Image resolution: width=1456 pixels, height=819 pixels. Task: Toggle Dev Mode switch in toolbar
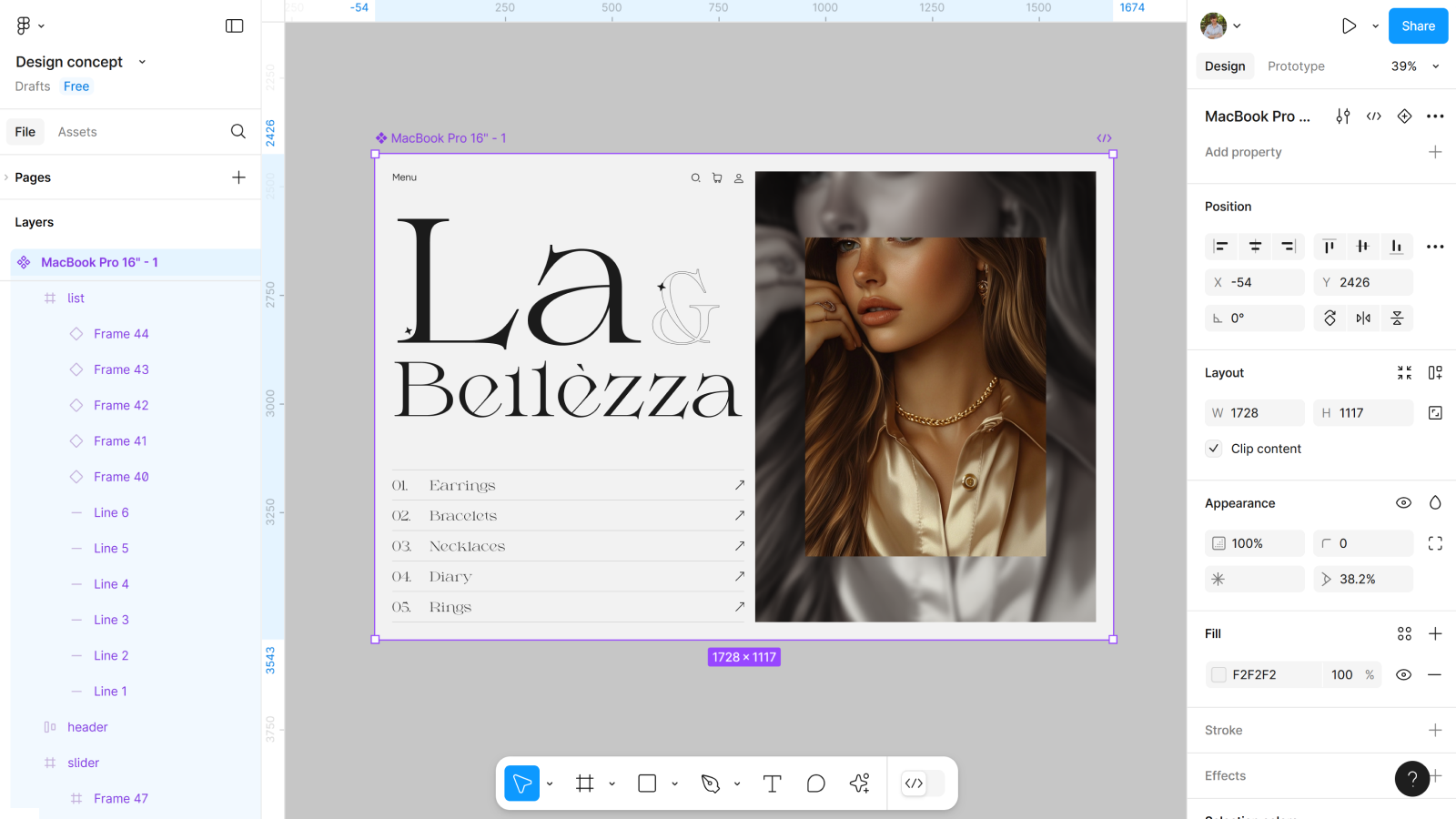(922, 784)
